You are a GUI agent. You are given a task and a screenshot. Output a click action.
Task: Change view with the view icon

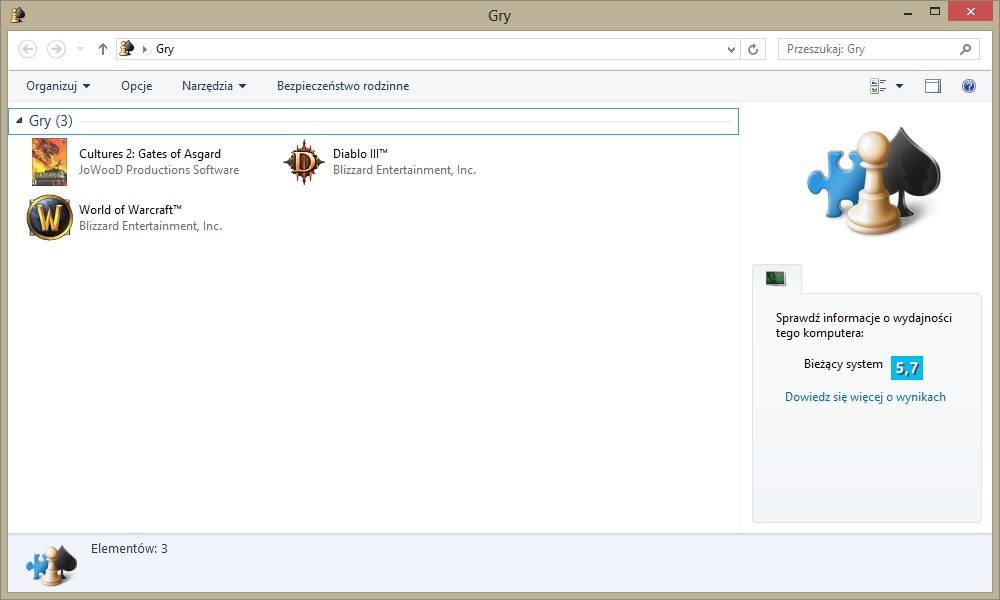[x=878, y=86]
